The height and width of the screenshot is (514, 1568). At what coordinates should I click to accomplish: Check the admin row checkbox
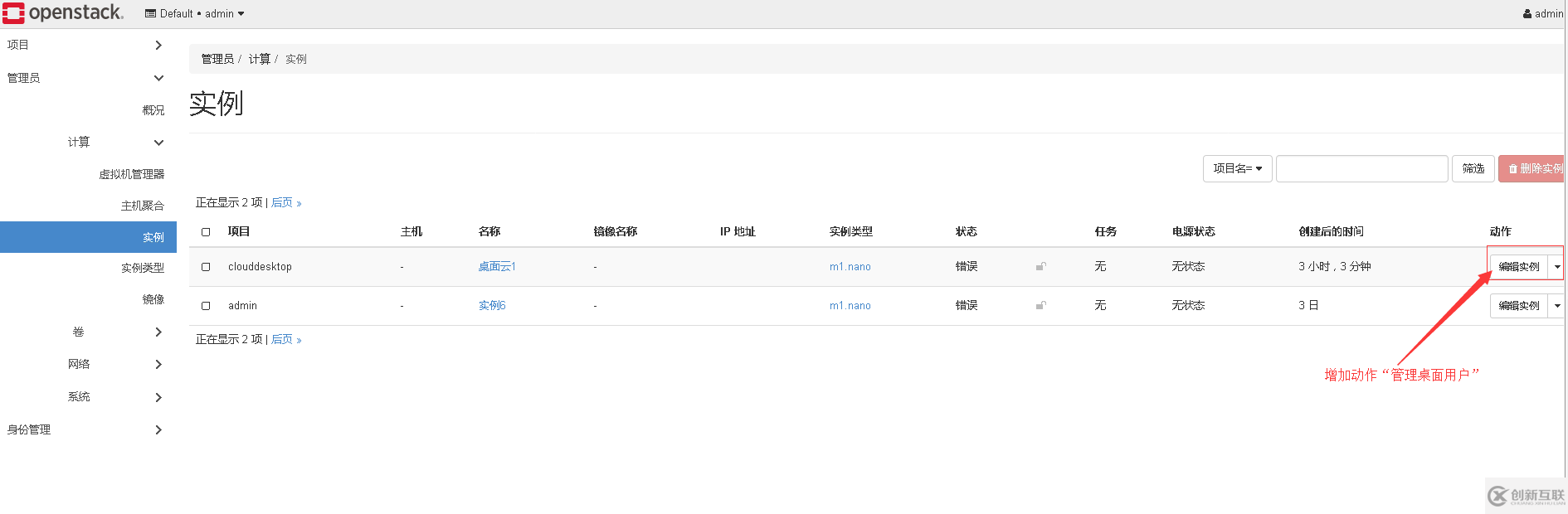[x=206, y=306]
